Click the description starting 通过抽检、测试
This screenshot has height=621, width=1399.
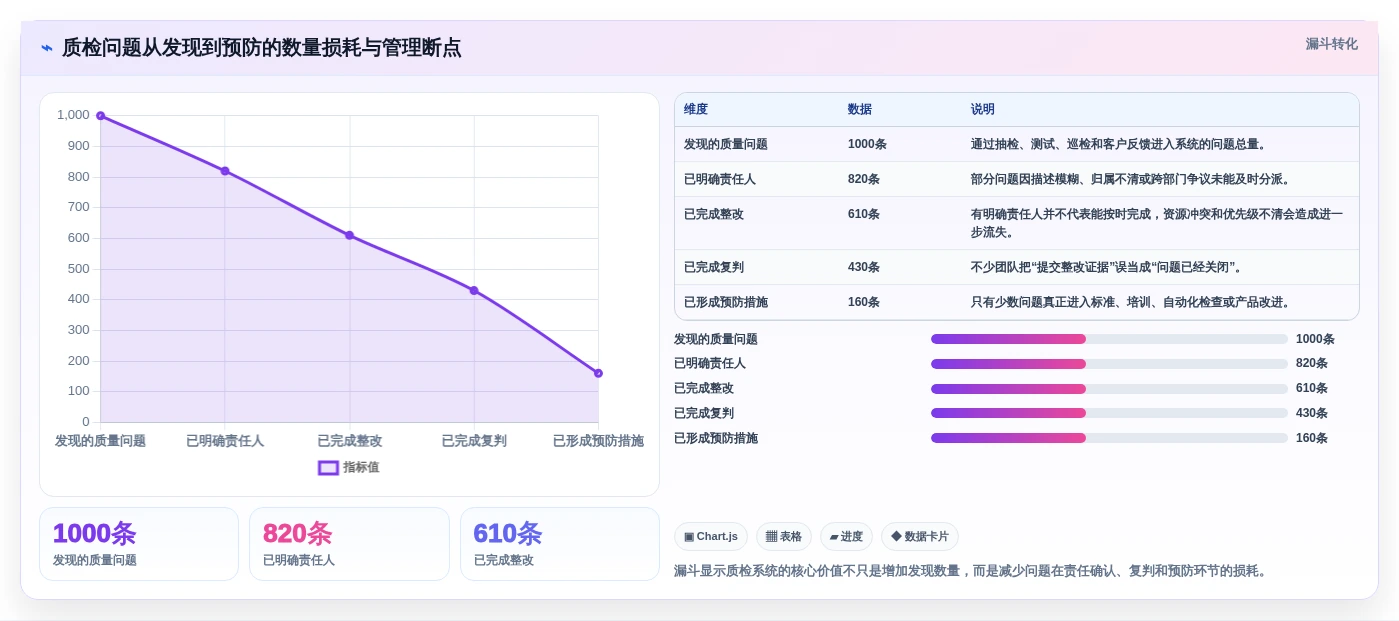1120,144
